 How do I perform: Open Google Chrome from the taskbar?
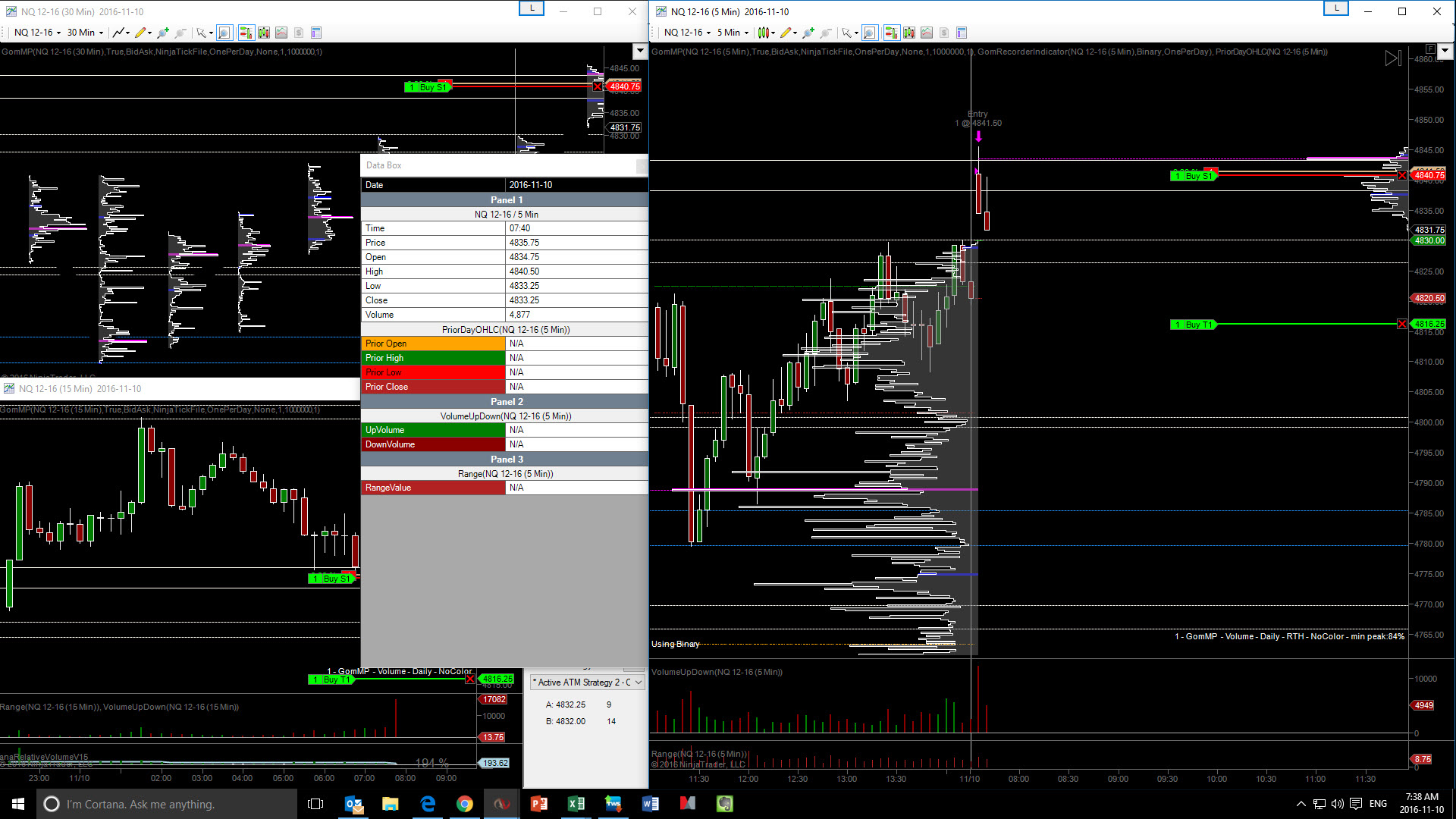[x=465, y=804]
